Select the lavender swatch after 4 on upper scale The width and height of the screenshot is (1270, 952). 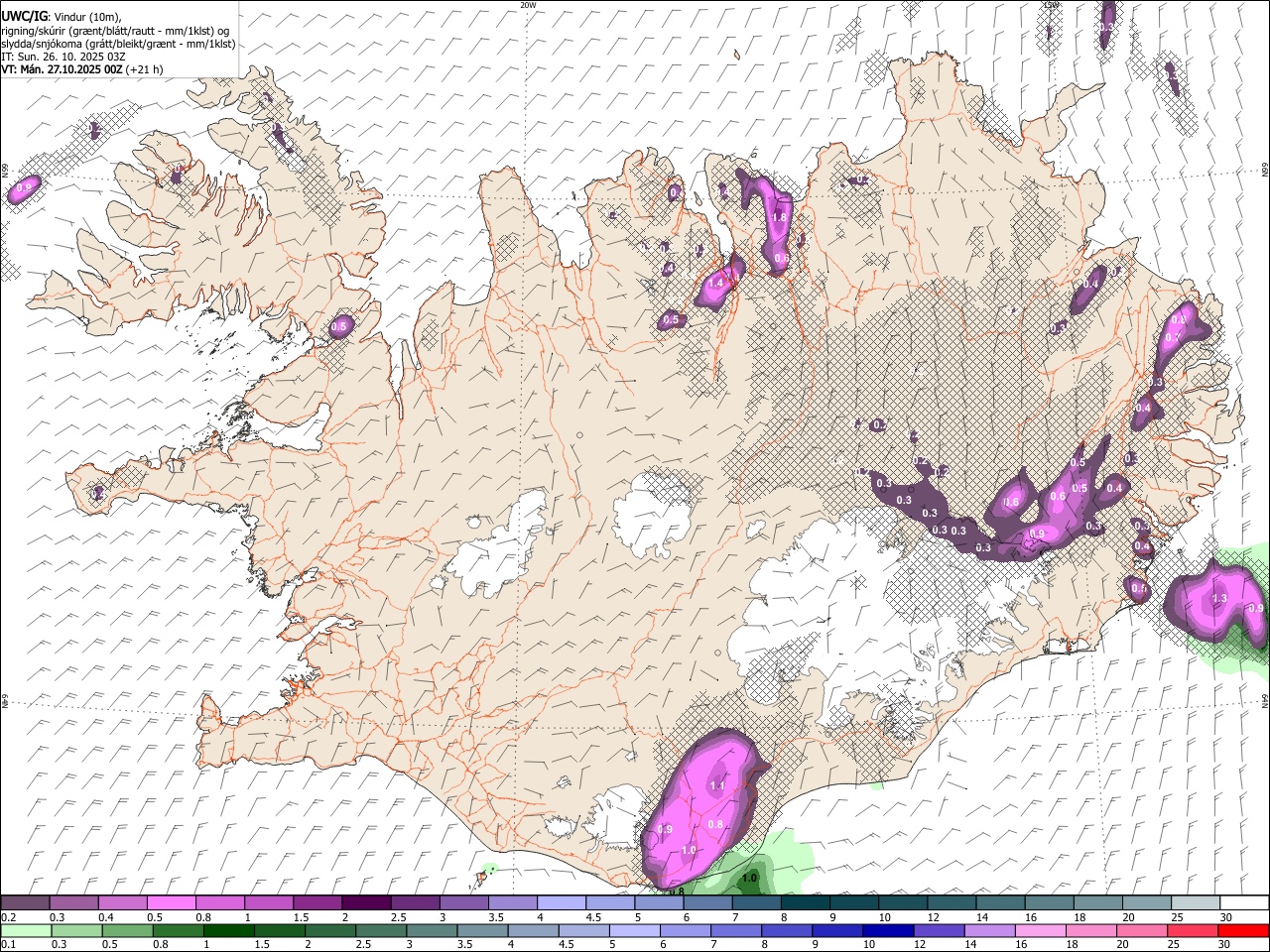561,902
